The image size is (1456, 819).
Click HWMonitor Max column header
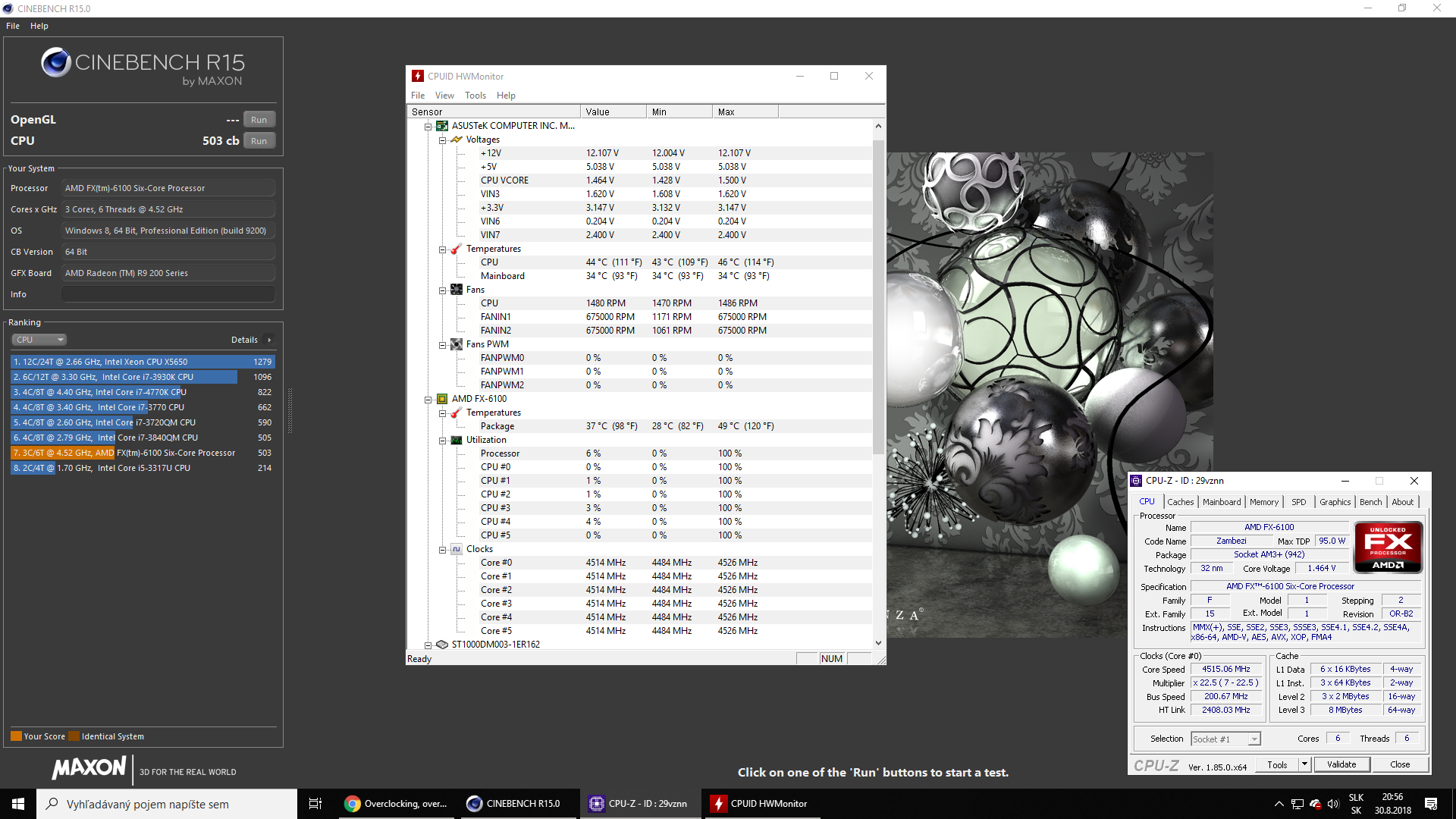tap(745, 111)
